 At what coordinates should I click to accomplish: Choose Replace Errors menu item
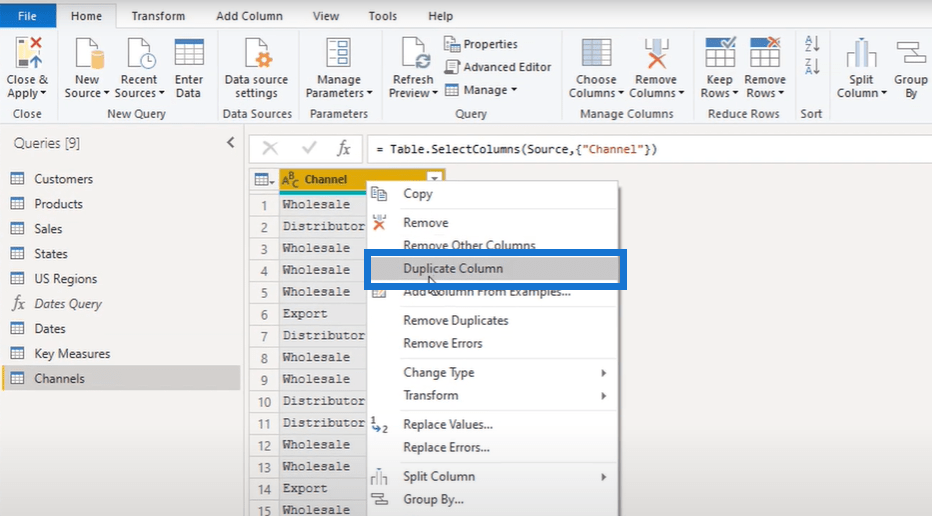493,447
